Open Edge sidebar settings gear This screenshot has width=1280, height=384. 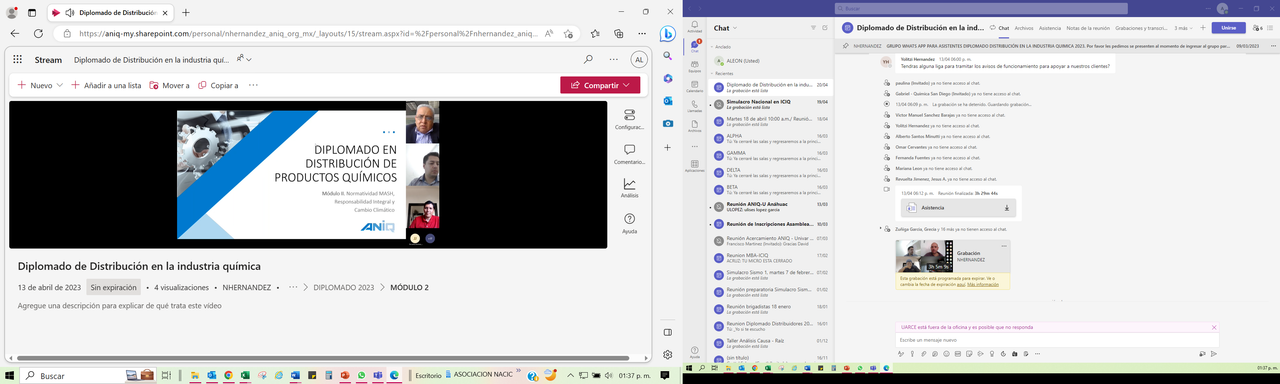pyautogui.click(x=668, y=354)
